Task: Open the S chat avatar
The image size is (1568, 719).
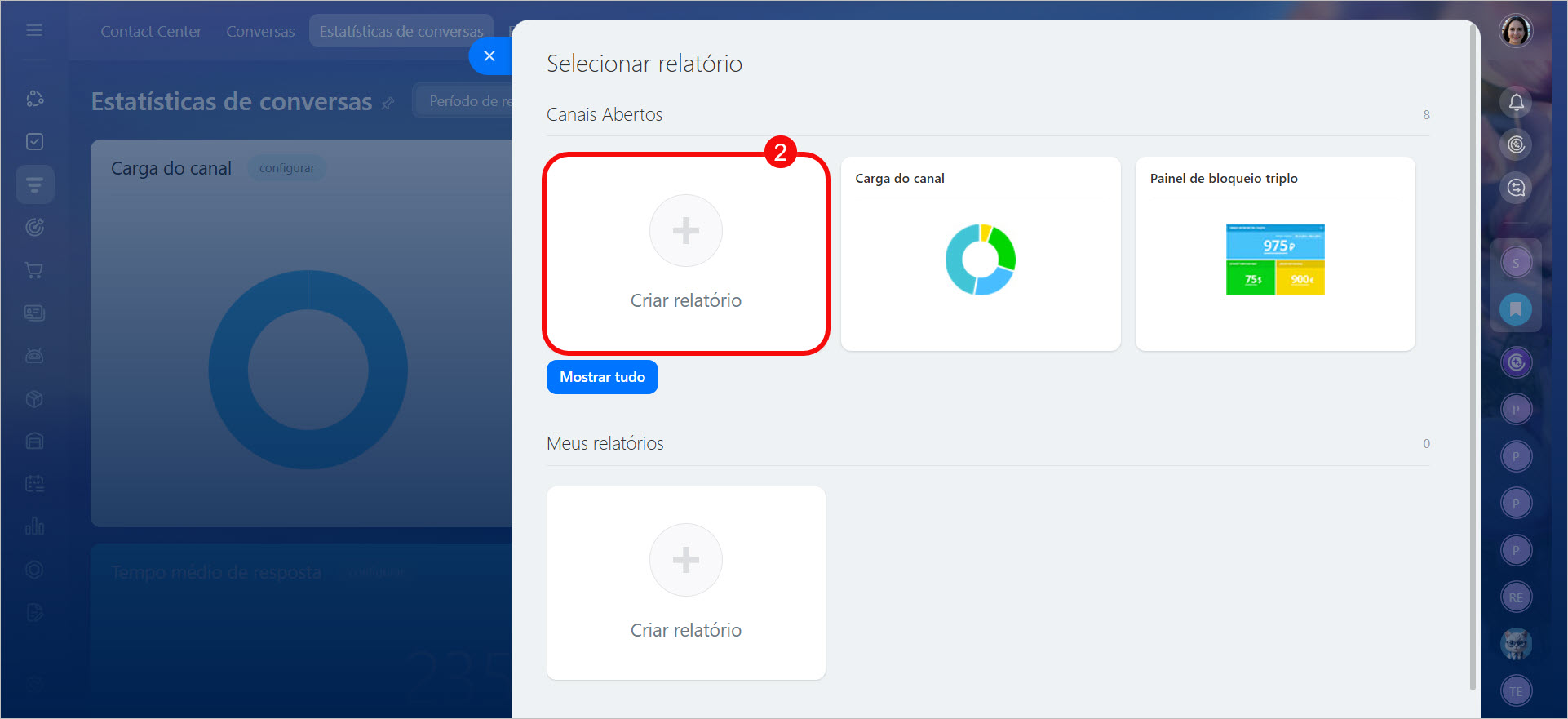Action: coord(1516,263)
